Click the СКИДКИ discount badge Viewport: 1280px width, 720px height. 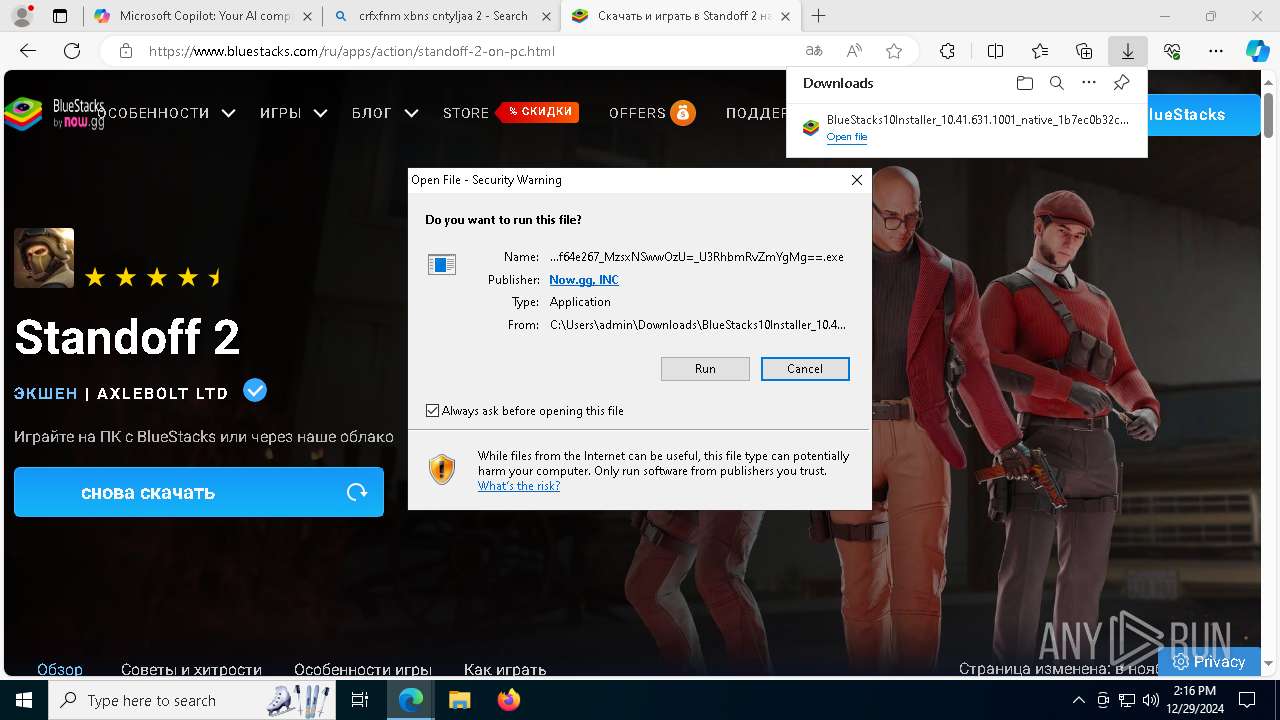(538, 112)
